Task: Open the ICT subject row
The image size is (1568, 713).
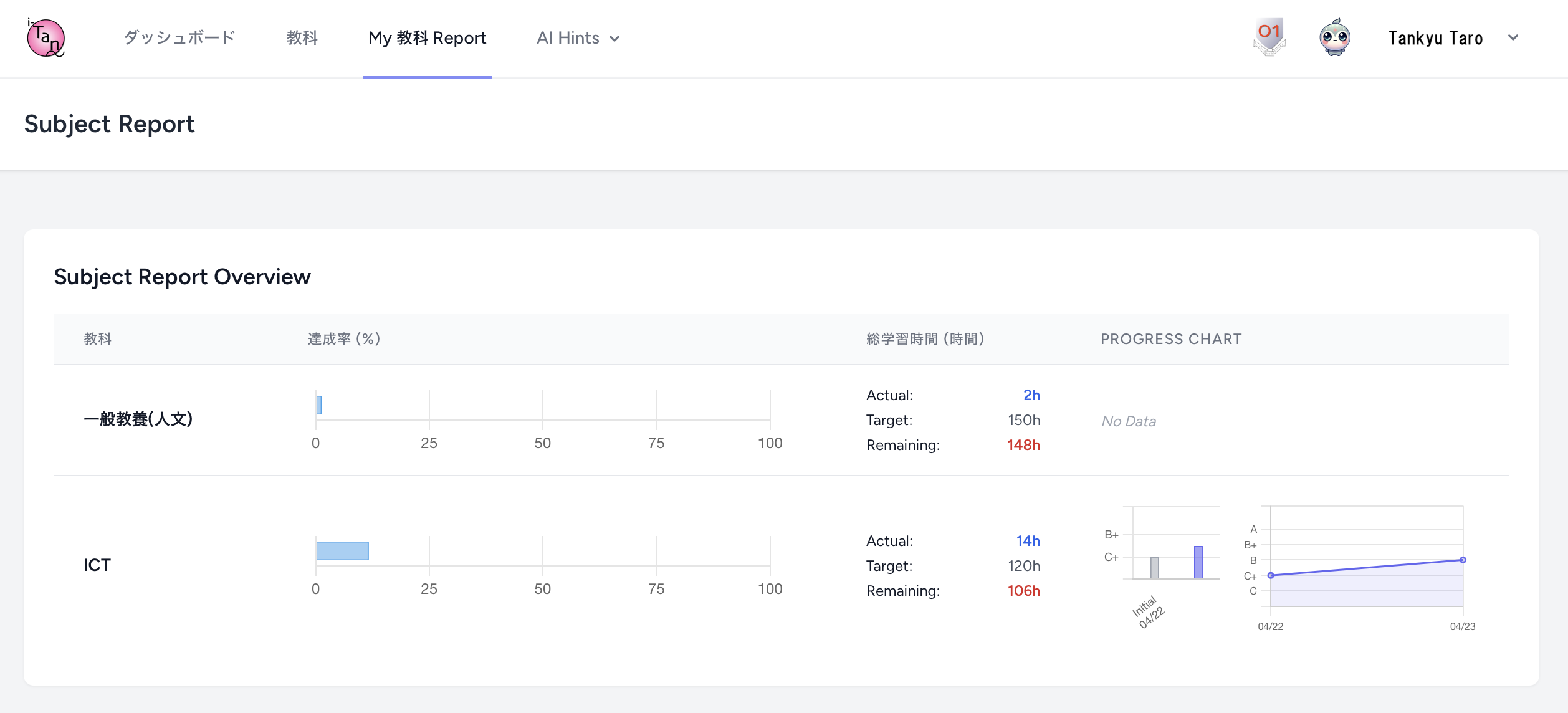Action: coord(782,565)
